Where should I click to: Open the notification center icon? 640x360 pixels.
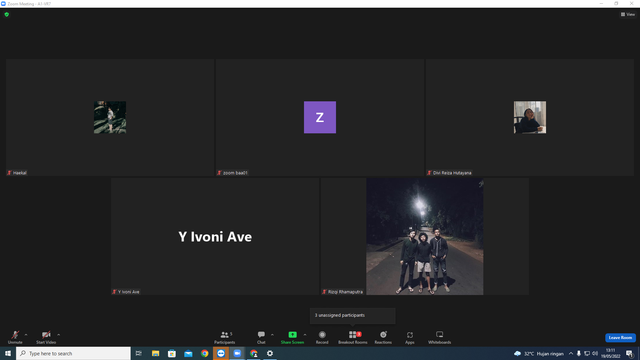(629, 353)
